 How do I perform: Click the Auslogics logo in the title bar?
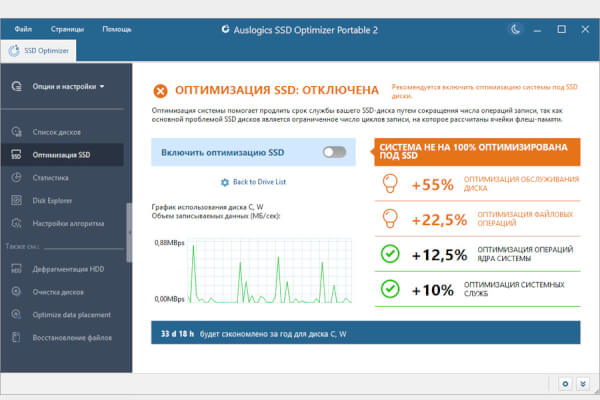[x=225, y=29]
